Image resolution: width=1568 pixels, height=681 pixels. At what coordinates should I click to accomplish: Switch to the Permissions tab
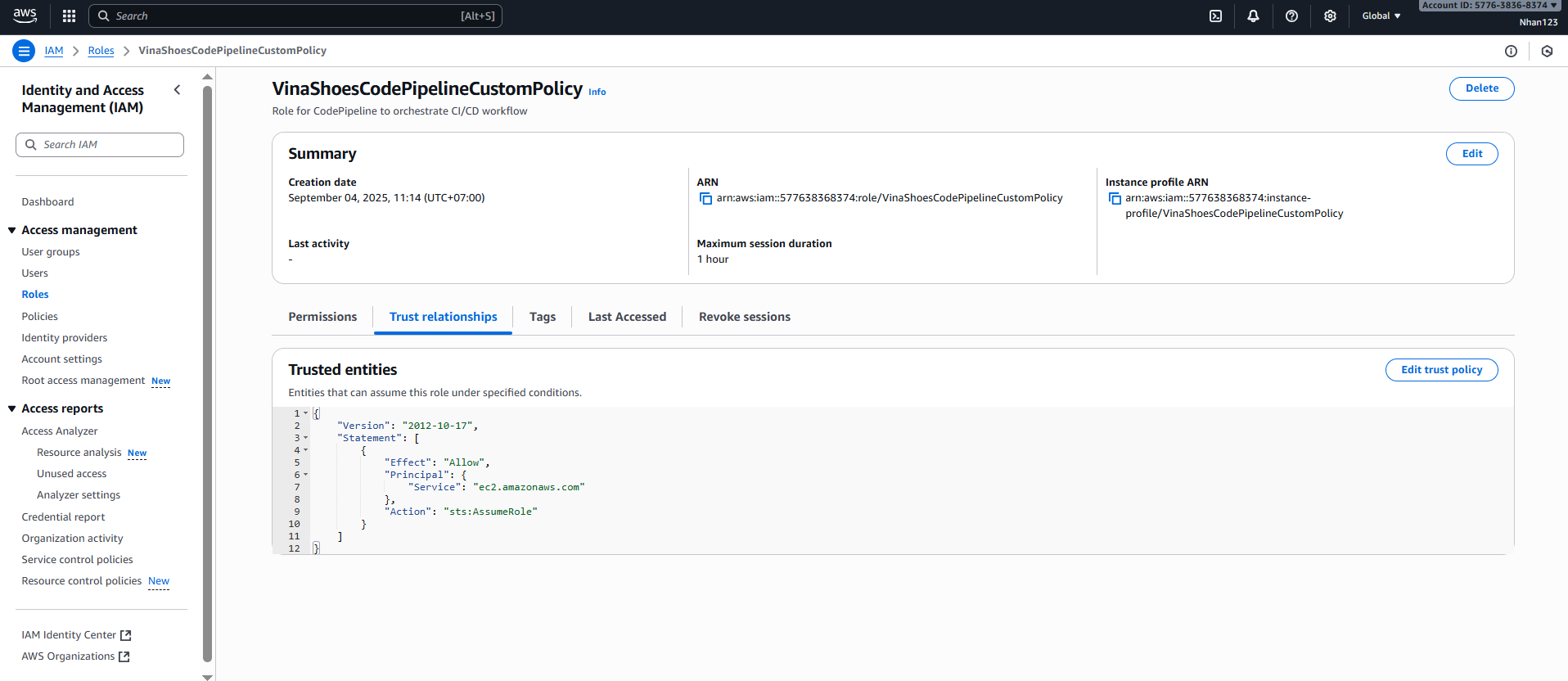[322, 317]
